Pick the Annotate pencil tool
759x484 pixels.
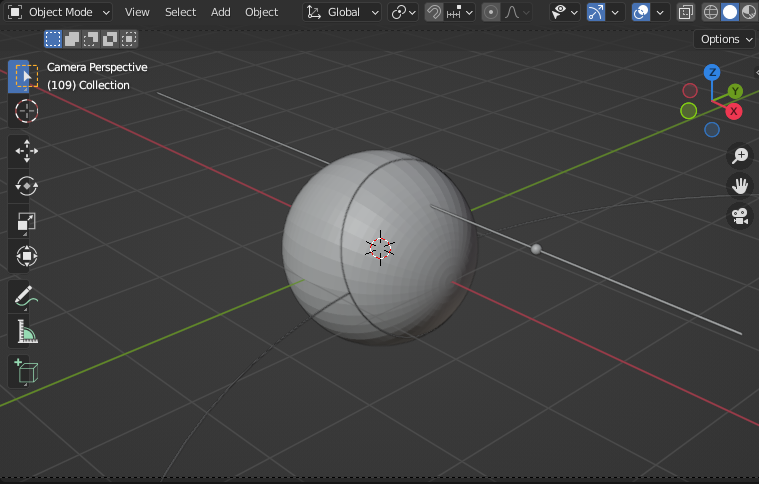coord(26,296)
